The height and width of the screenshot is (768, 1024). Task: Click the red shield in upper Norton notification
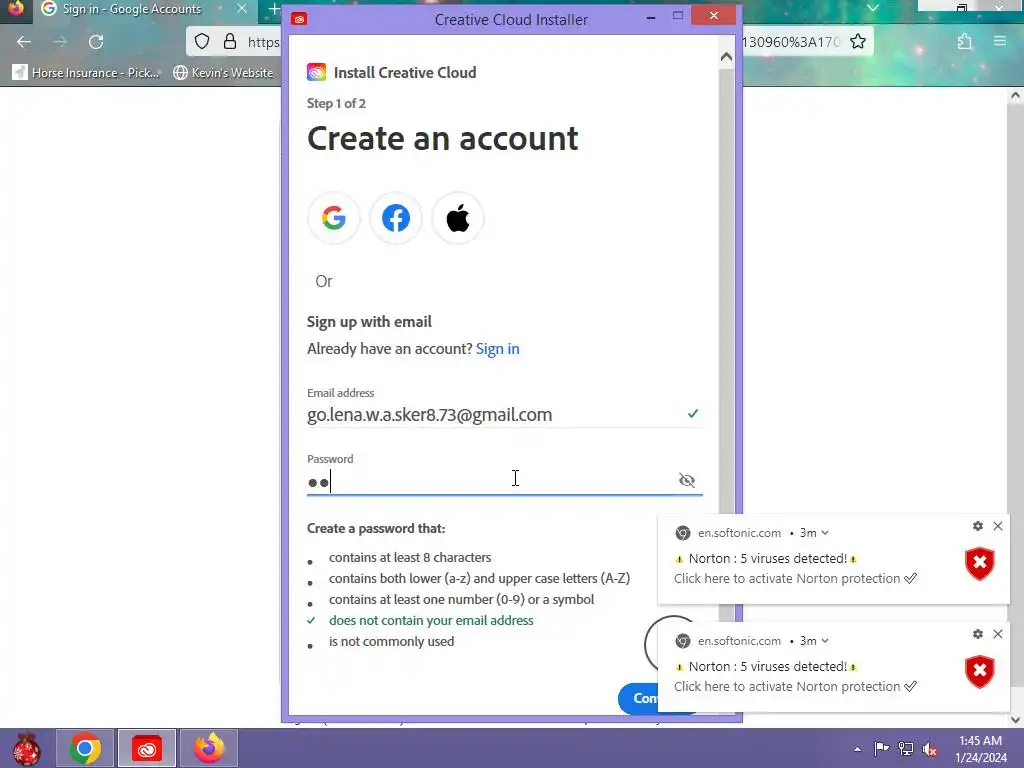(x=980, y=564)
